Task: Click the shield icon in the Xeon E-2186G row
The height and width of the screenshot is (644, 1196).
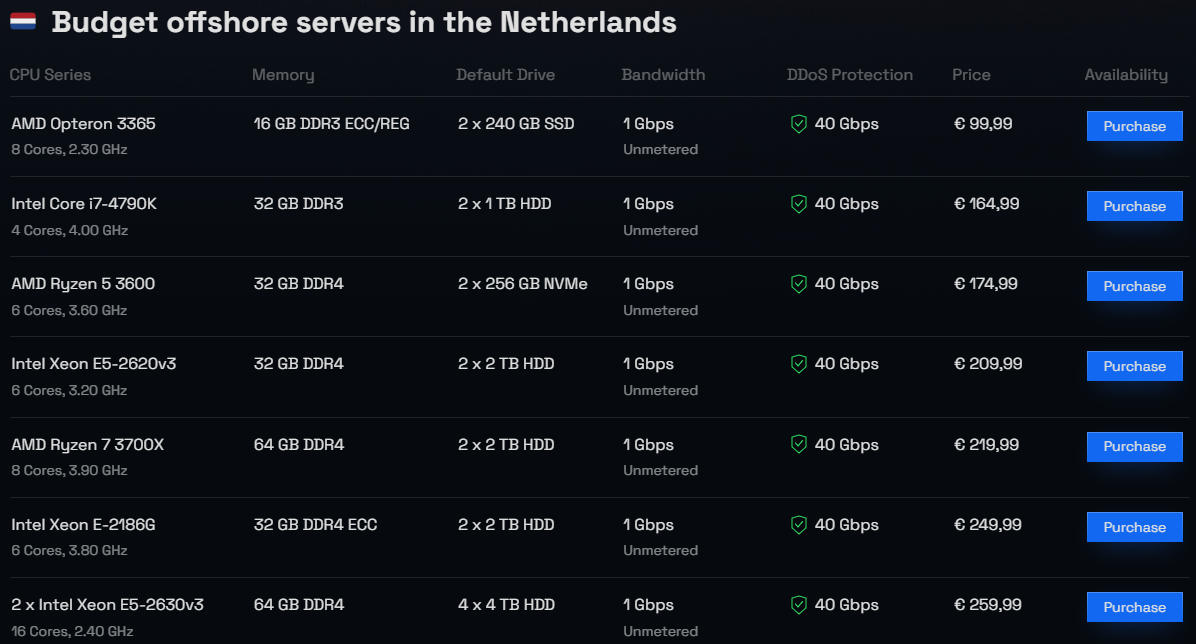Action: click(798, 525)
